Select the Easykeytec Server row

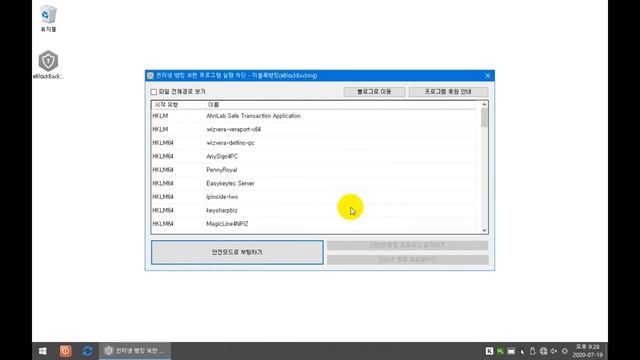314,183
